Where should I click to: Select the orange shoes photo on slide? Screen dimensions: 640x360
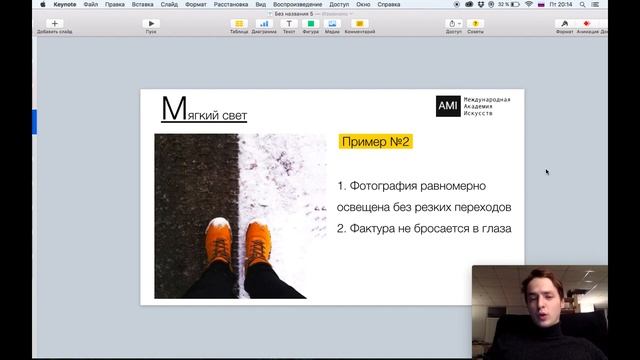click(240, 216)
